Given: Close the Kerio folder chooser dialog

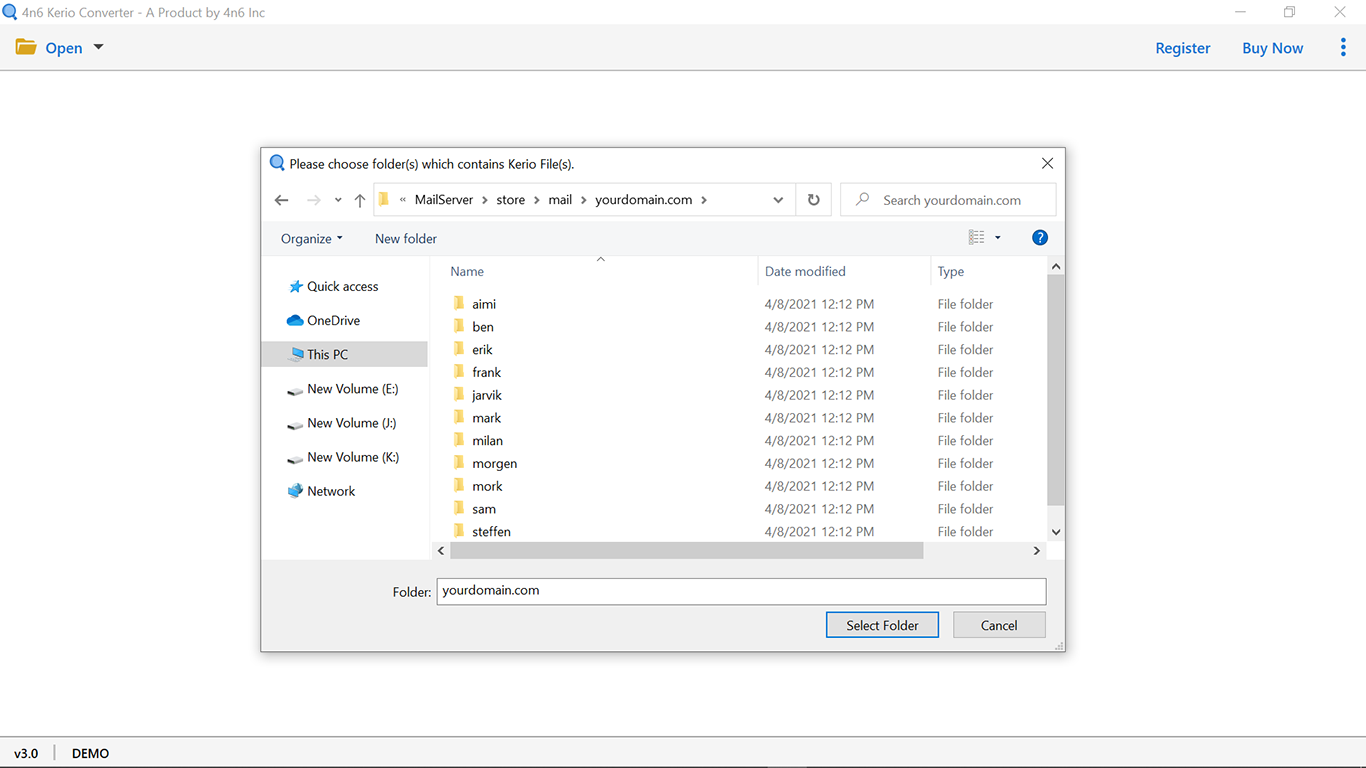Looking at the screenshot, I should coord(1047,163).
